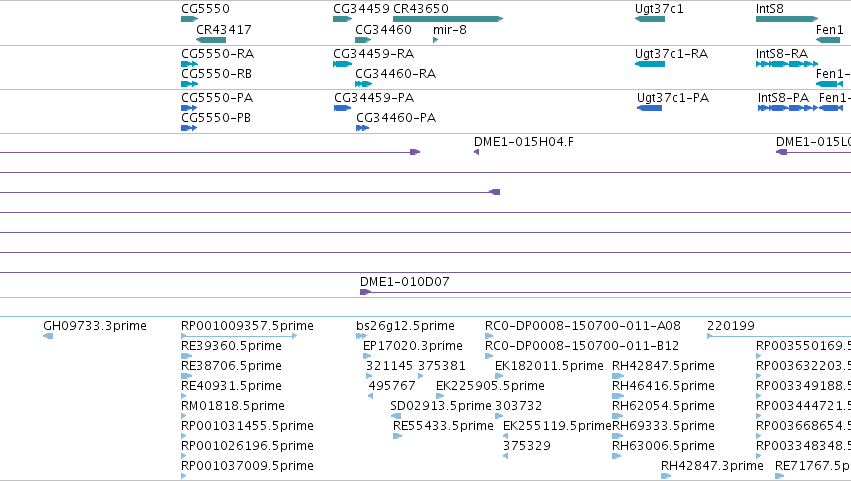
Task: Select the 220199 feature line
Action: (x=779, y=336)
